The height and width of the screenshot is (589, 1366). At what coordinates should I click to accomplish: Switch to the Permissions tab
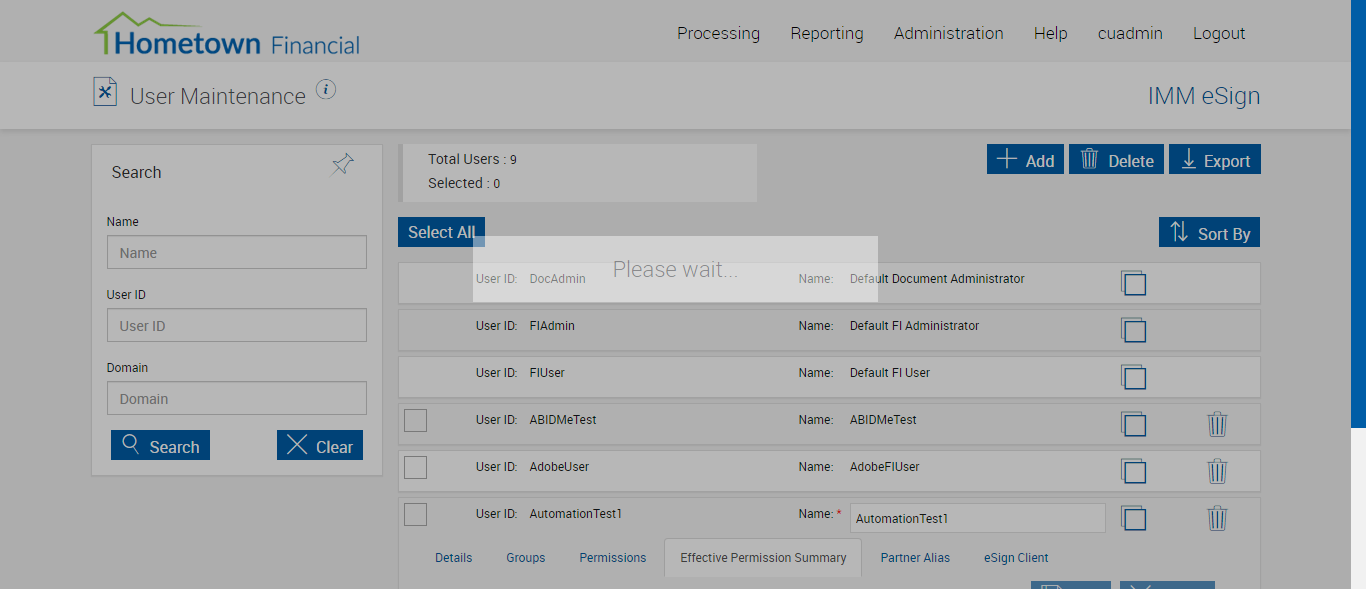coord(613,558)
